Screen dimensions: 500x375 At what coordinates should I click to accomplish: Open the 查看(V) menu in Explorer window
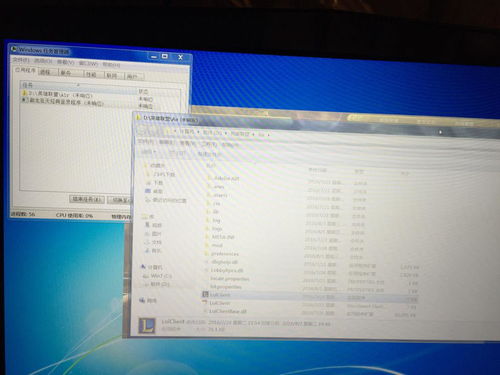pos(188,143)
